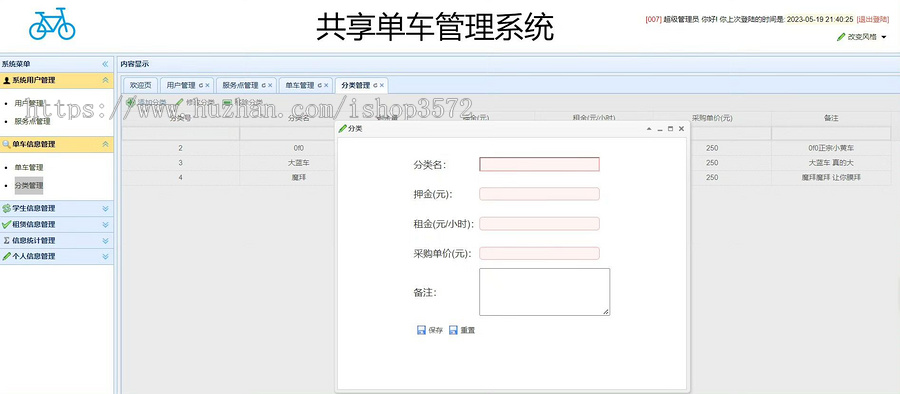Select 分类管理 in the sidebar menu
Image resolution: width=900 pixels, height=394 pixels.
point(29,186)
